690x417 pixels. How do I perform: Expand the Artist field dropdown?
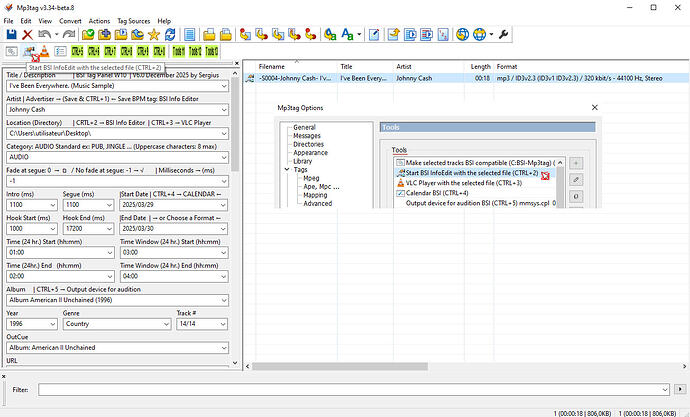[x=224, y=110]
